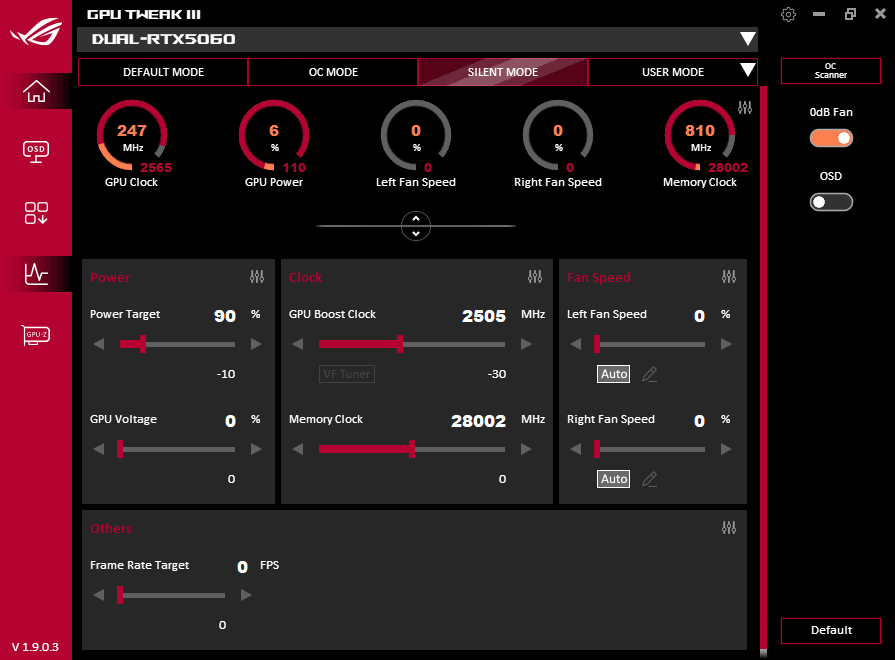The width and height of the screenshot is (895, 660).
Task: Run the OC Scanner
Action: pos(831,71)
